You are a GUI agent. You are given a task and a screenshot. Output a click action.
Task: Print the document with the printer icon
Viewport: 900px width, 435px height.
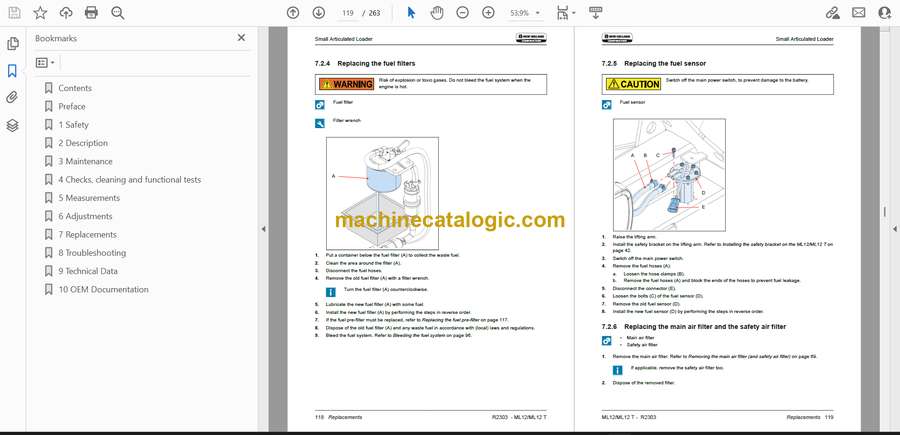91,13
